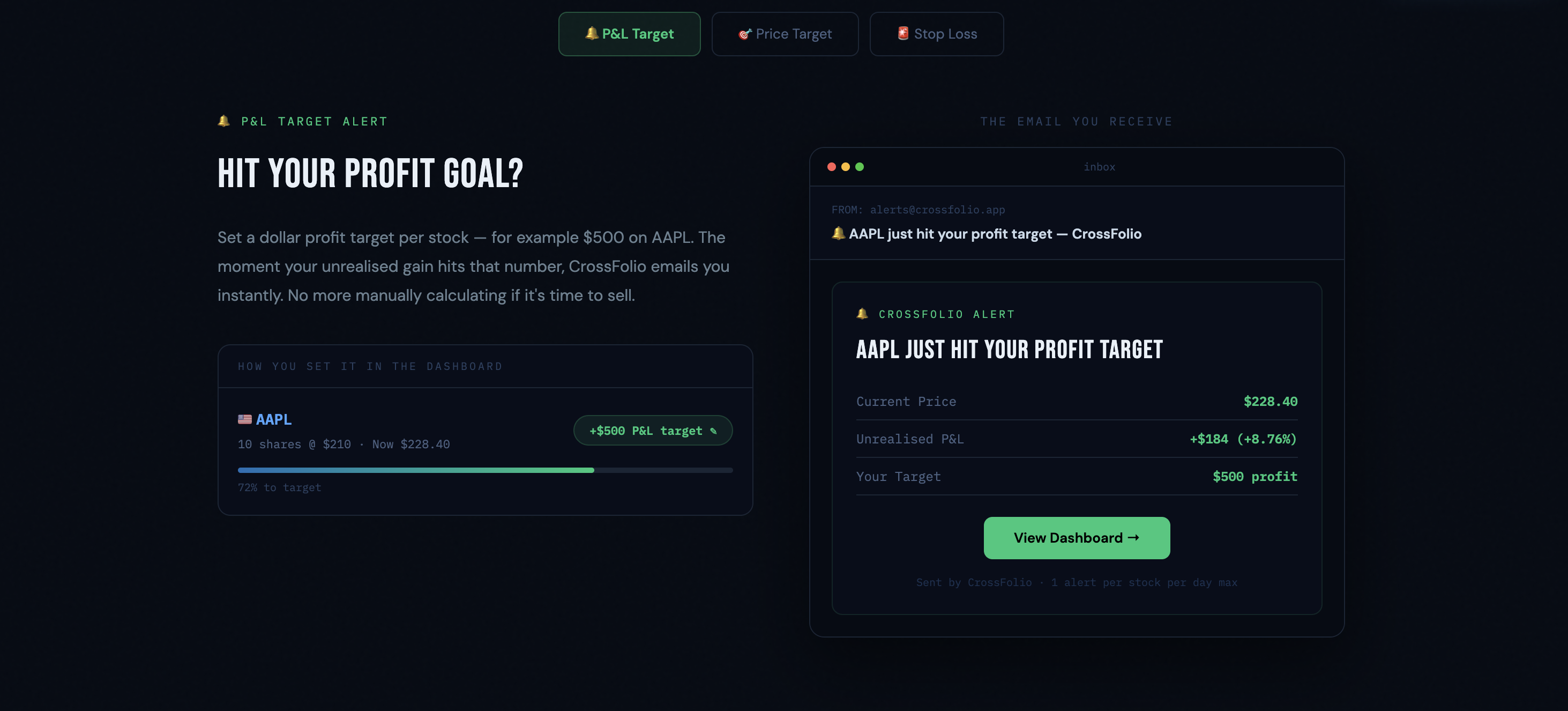Switch to the Price Target tab
This screenshot has width=1568, height=711.
pyautogui.click(x=785, y=34)
